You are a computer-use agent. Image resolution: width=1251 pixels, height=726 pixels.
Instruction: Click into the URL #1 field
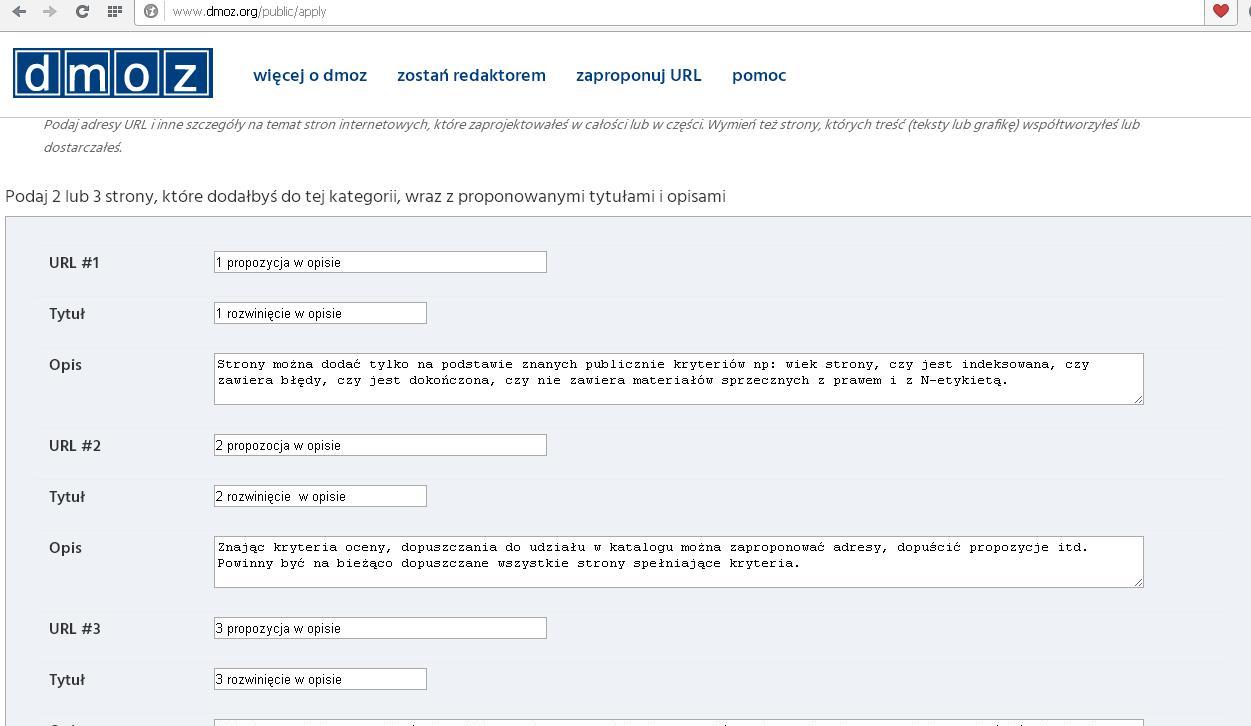(x=380, y=262)
